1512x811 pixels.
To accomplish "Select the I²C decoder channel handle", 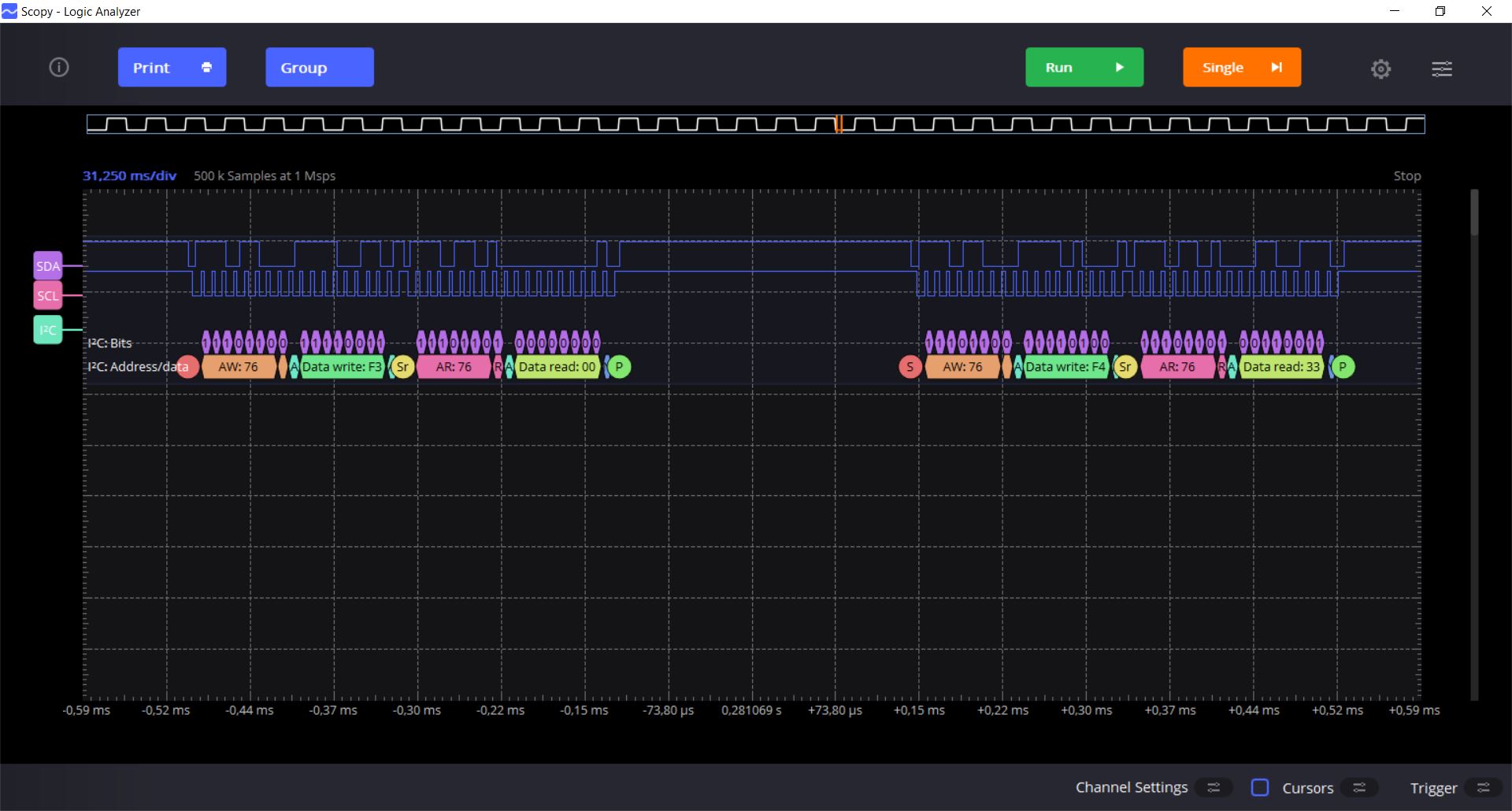I will 48,330.
